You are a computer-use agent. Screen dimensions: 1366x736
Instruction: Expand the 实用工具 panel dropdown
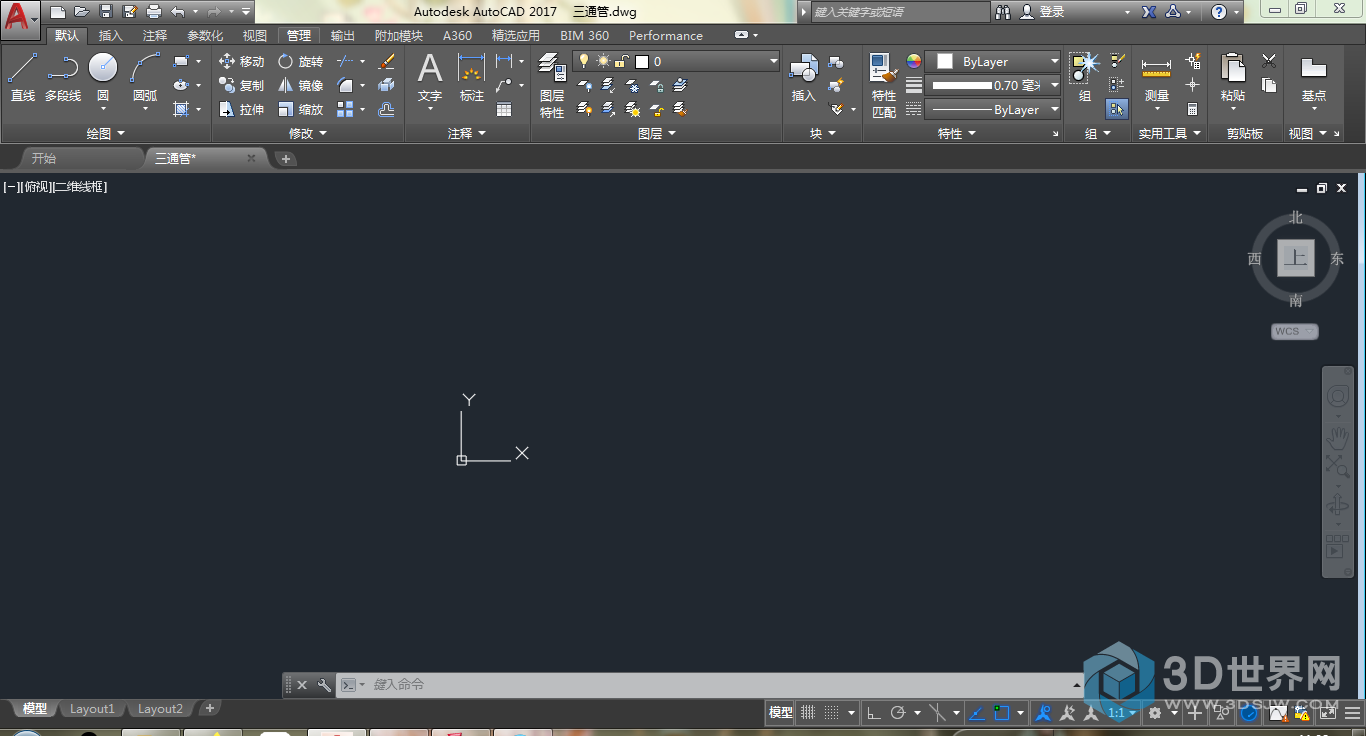(1170, 133)
